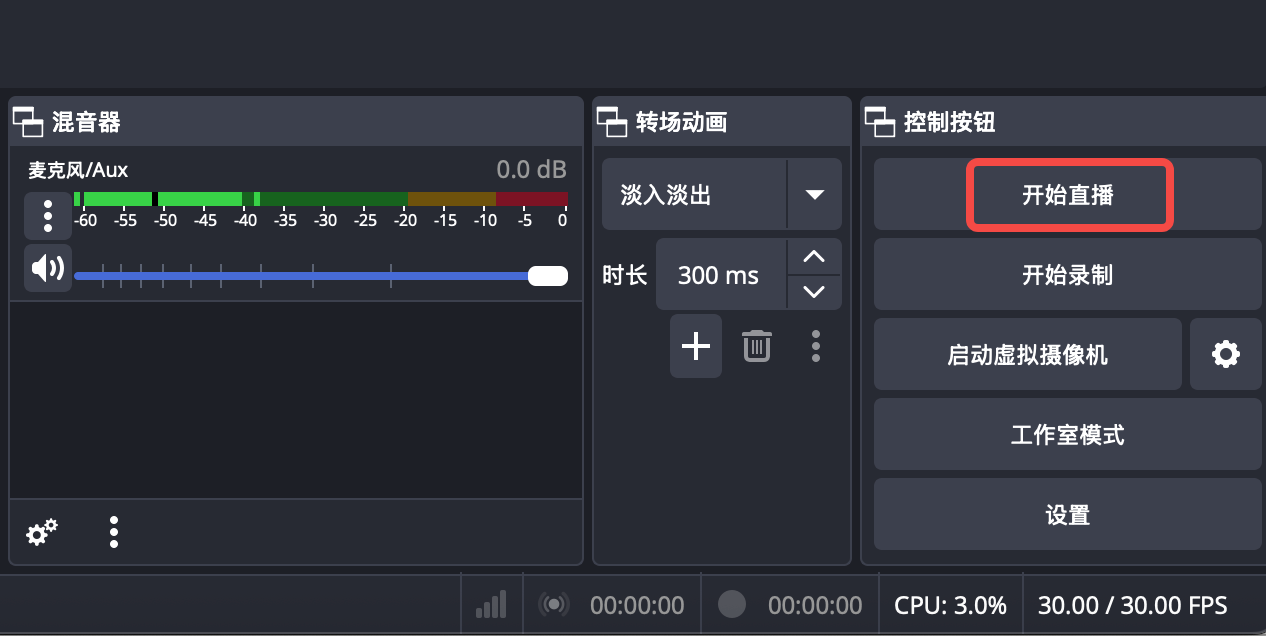This screenshot has width=1266, height=636.
Task: Click the 麦克风/Aux audio level meter
Action: click(x=321, y=199)
